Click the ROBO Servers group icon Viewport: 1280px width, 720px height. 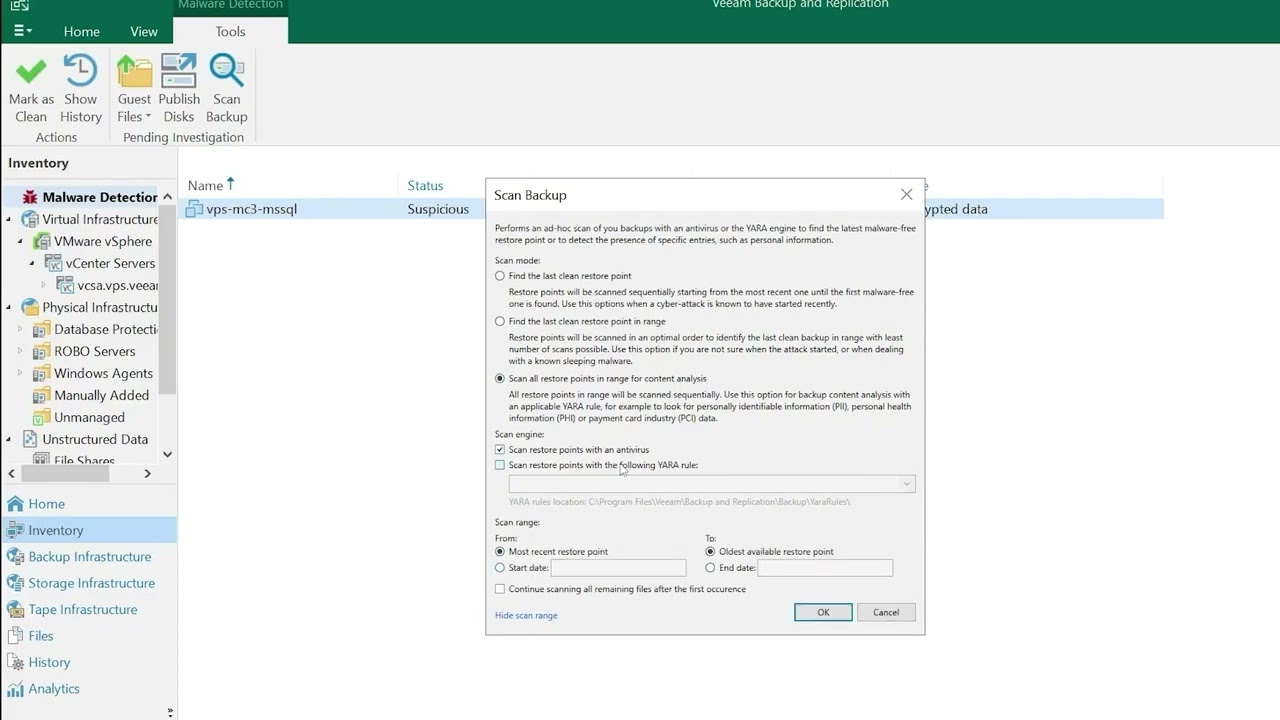point(42,351)
